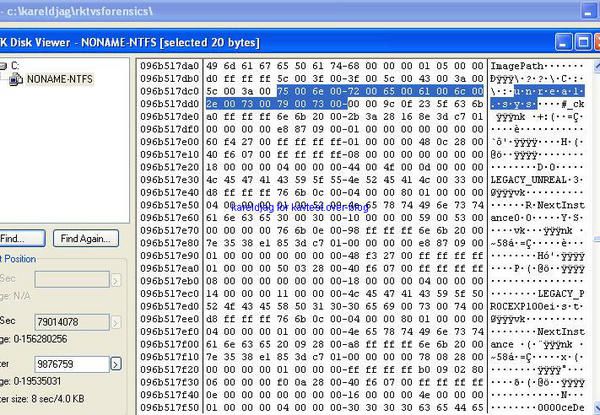Click go arrow next to 79014078 field
The width and height of the screenshot is (600, 415).
[116, 323]
